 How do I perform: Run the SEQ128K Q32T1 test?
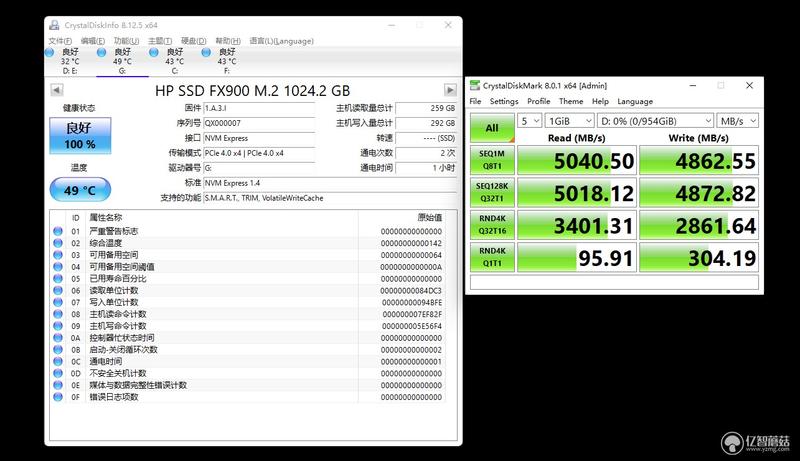(x=492, y=192)
